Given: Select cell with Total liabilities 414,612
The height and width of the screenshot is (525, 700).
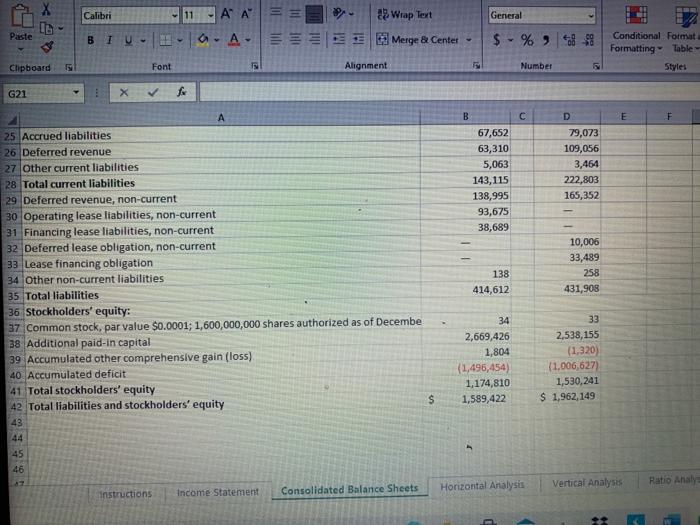Looking at the screenshot, I should pos(466,290).
